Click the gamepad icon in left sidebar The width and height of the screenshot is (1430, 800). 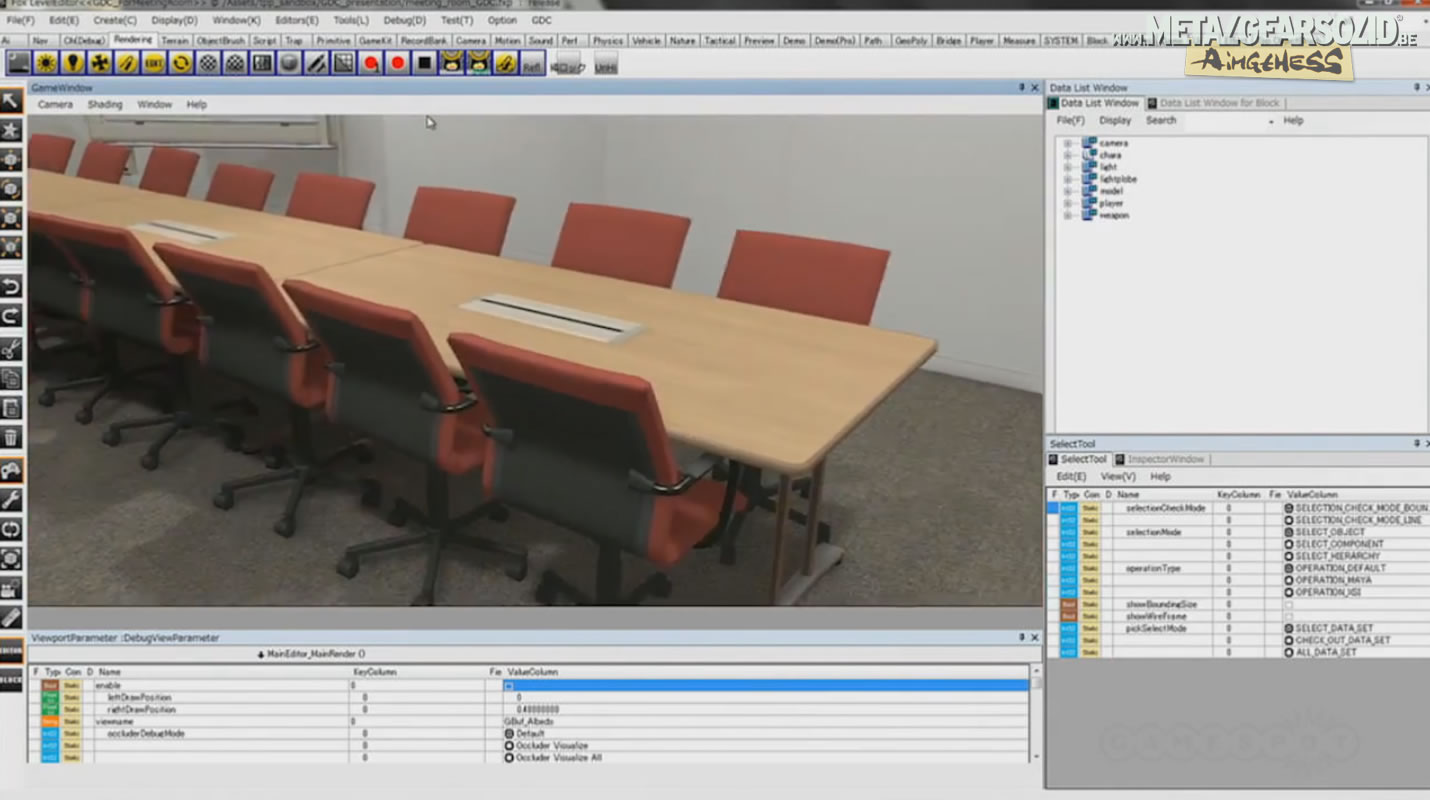point(11,470)
